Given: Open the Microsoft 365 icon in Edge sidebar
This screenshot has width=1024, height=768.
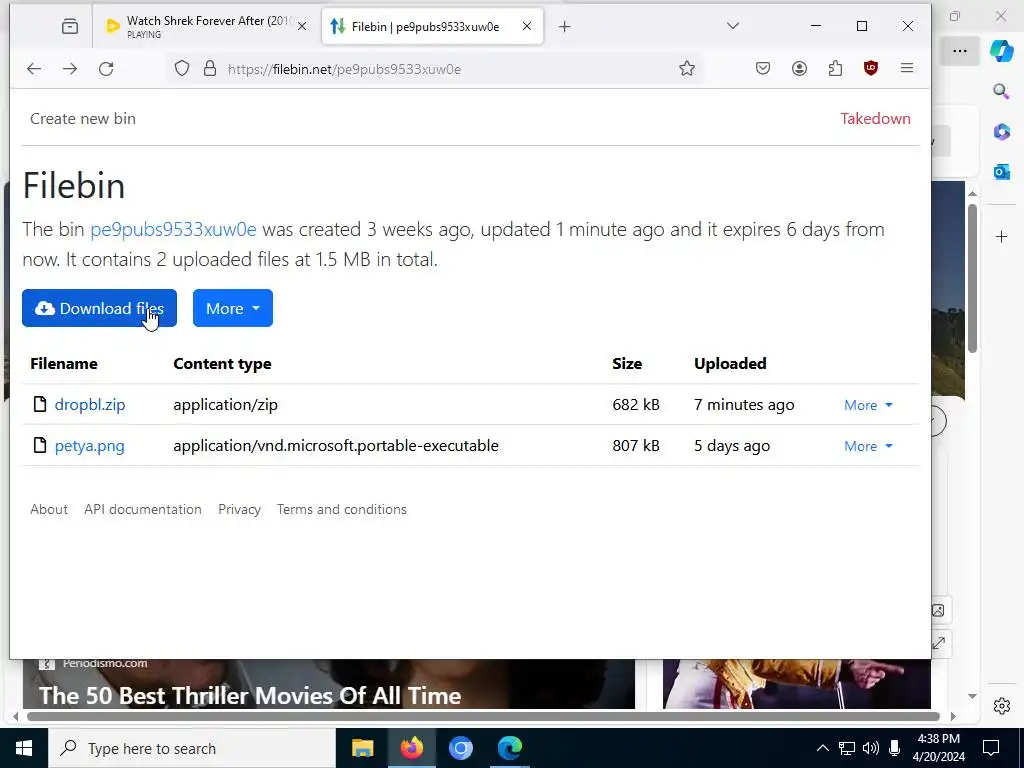Looking at the screenshot, I should (x=1002, y=131).
